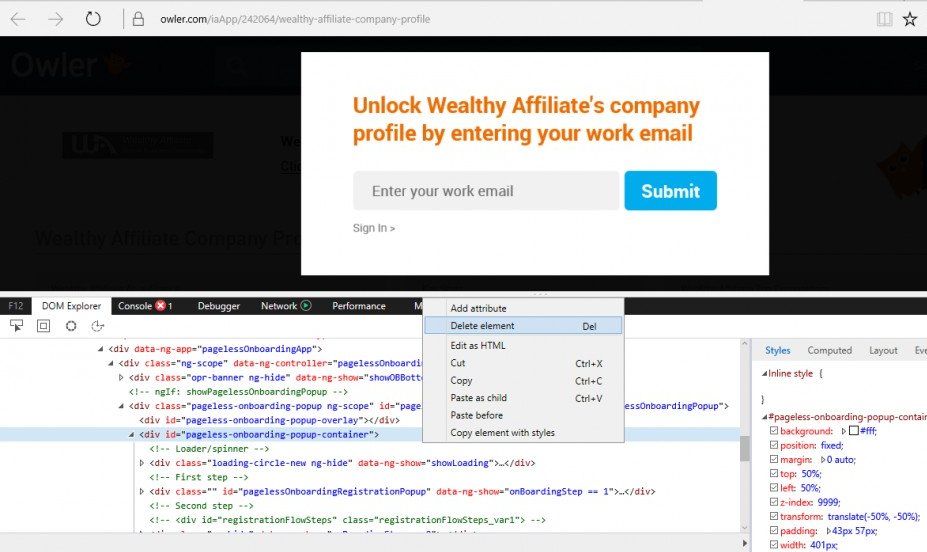927x552 pixels.
Task: Click the DOM tree horizontal scroll right arrow
Action: (x=745, y=543)
